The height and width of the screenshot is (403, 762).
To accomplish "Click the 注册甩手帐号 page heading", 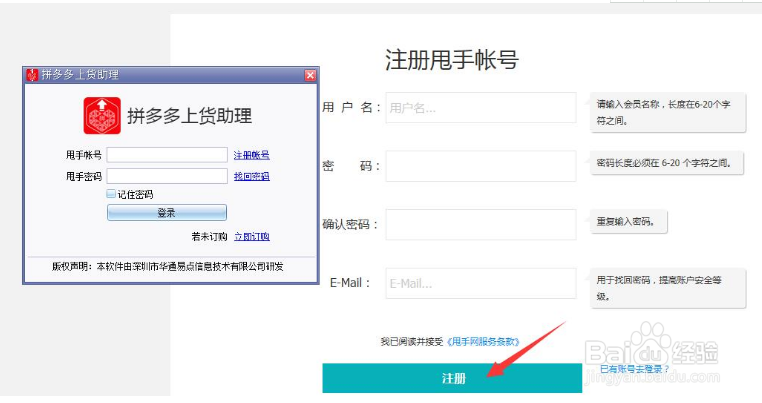I will click(452, 60).
